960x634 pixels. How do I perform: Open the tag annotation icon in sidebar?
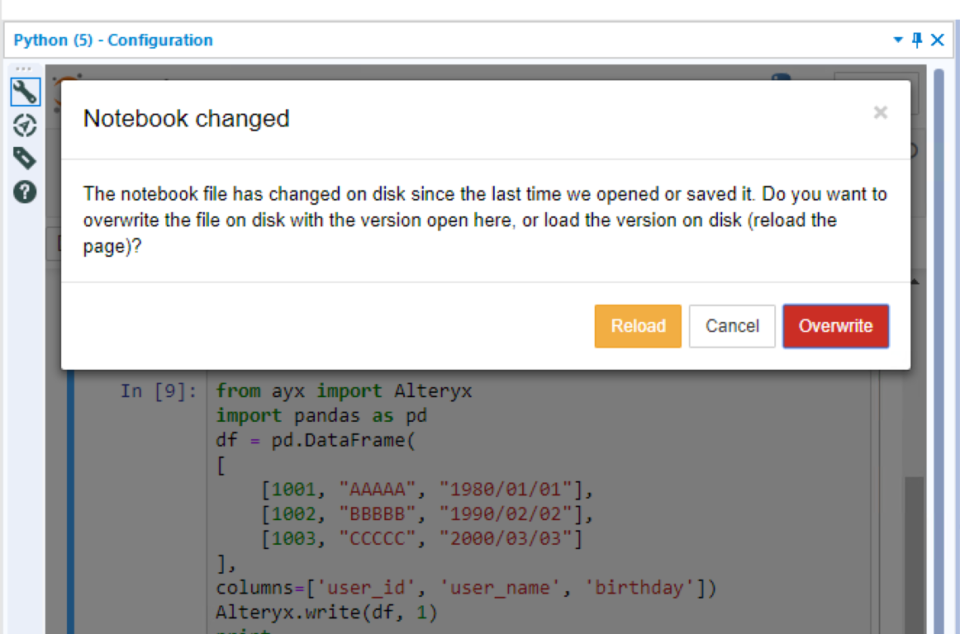point(25,158)
